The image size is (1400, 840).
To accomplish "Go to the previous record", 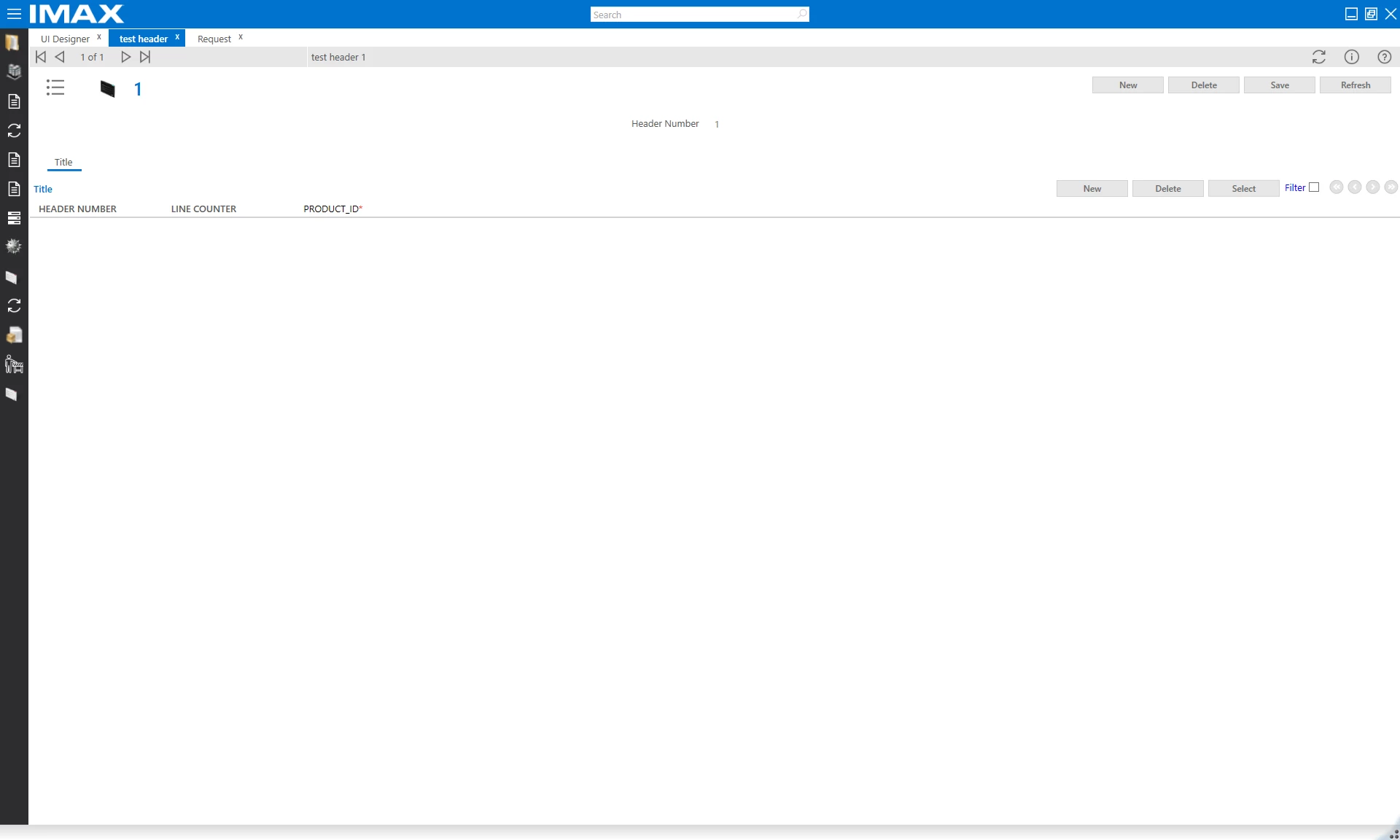I will click(61, 57).
